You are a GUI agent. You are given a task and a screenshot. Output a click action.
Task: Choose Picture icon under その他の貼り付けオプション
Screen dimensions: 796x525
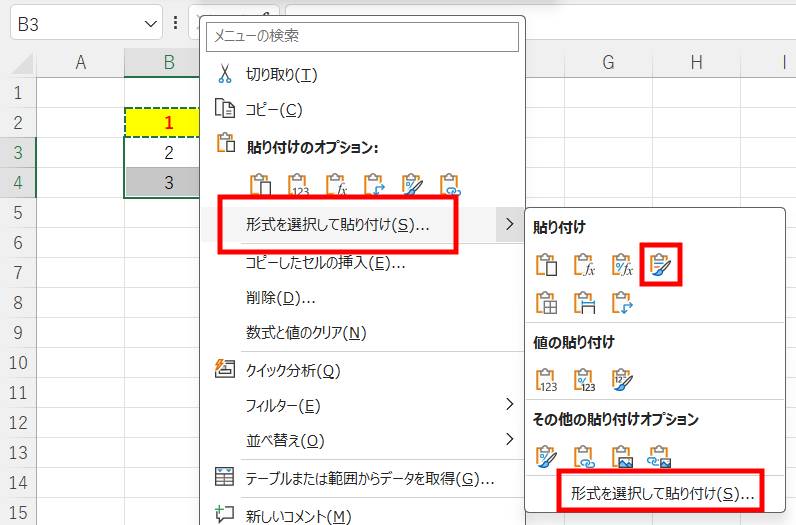[622, 456]
